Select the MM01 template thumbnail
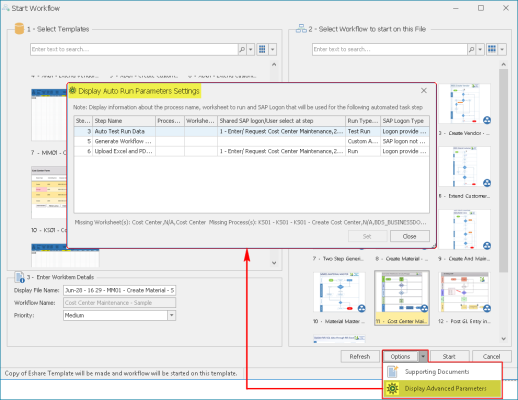 49,115
